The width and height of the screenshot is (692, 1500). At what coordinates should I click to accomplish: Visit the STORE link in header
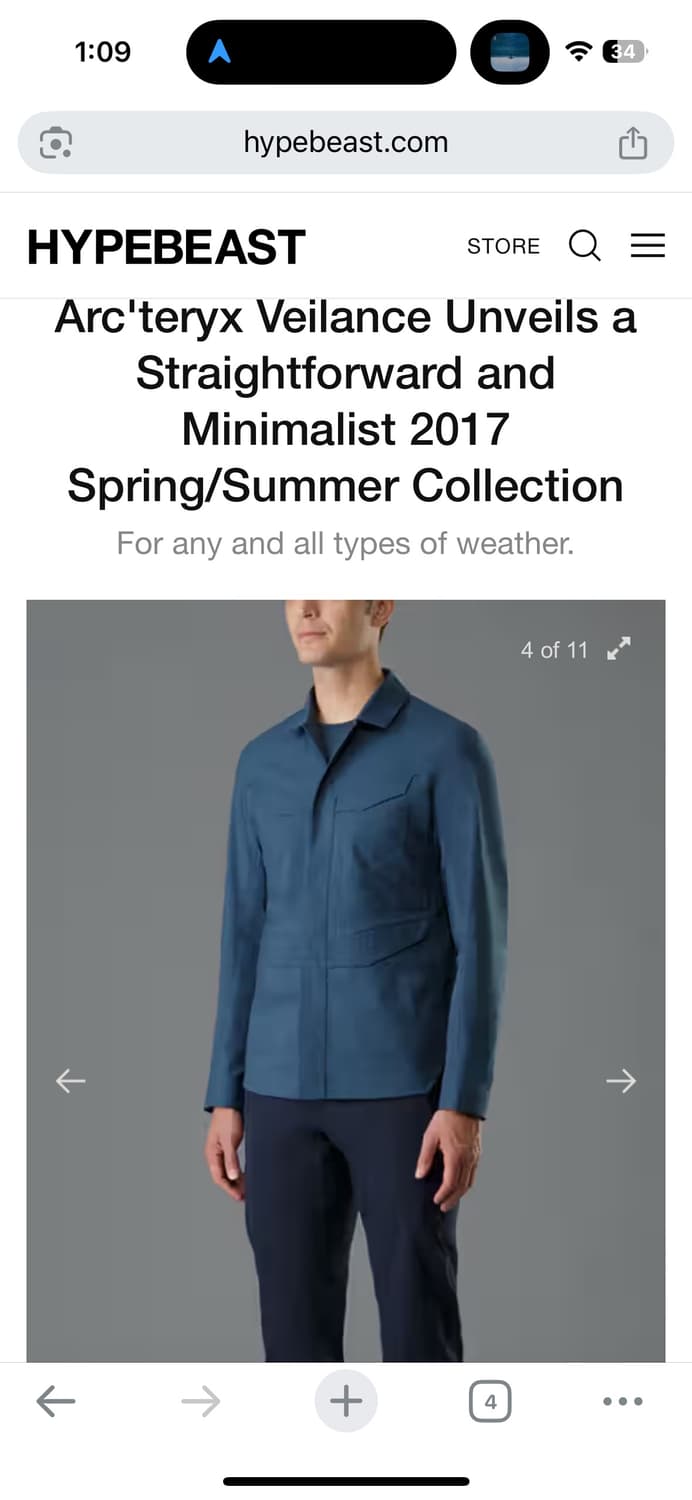point(503,246)
